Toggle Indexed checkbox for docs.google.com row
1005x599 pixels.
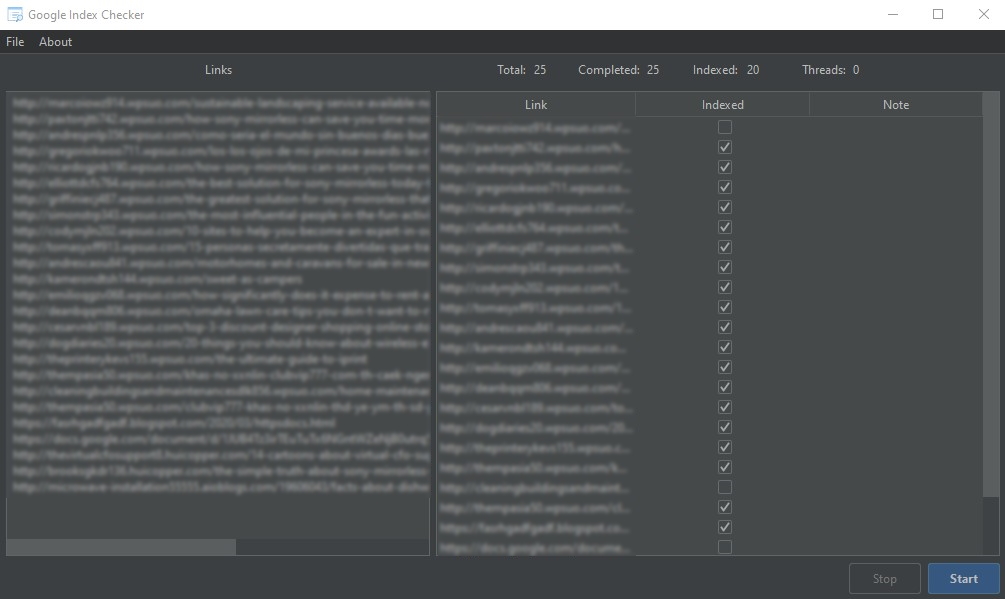point(724,547)
